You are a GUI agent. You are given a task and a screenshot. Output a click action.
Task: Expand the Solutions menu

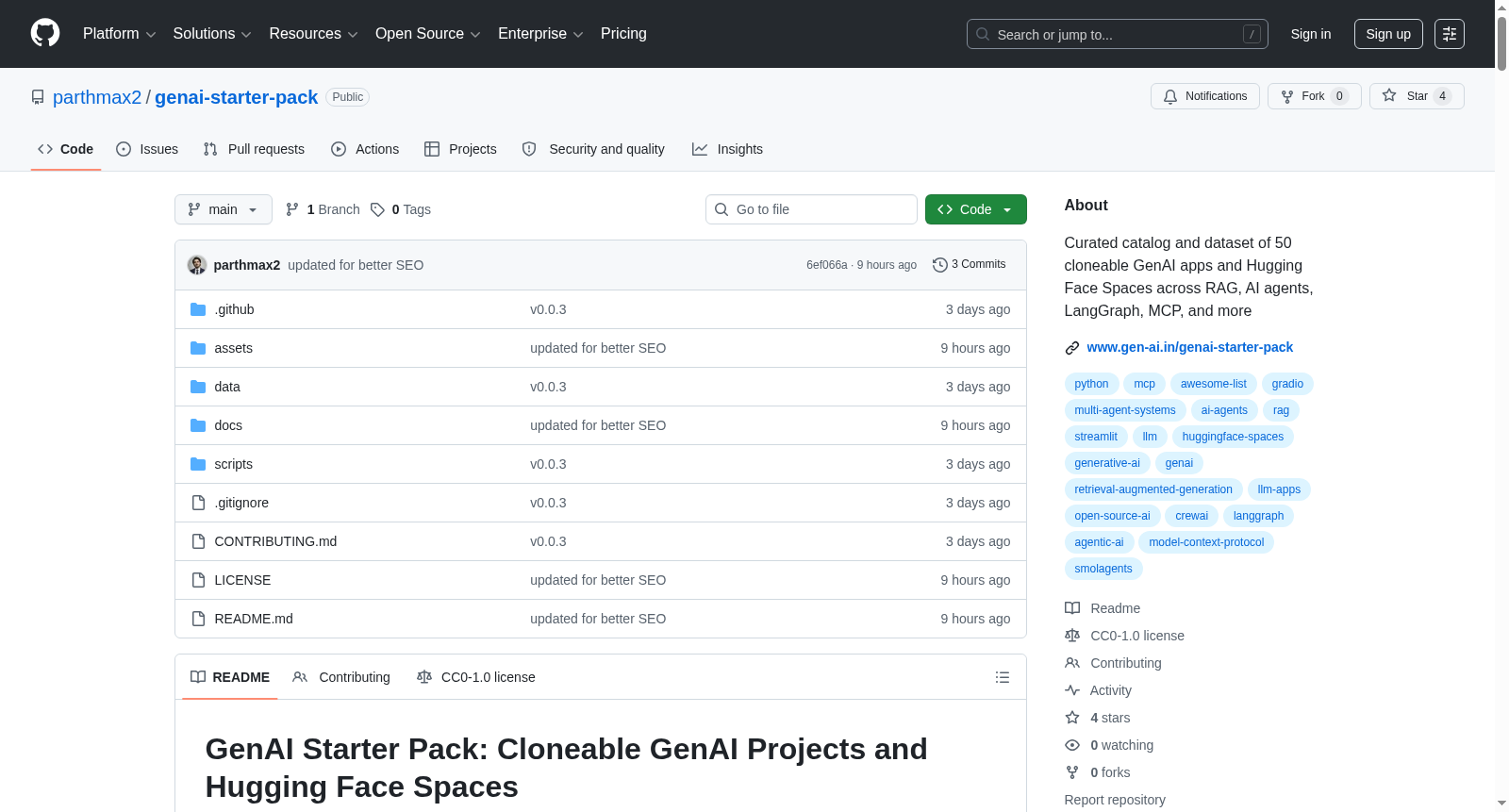click(212, 34)
